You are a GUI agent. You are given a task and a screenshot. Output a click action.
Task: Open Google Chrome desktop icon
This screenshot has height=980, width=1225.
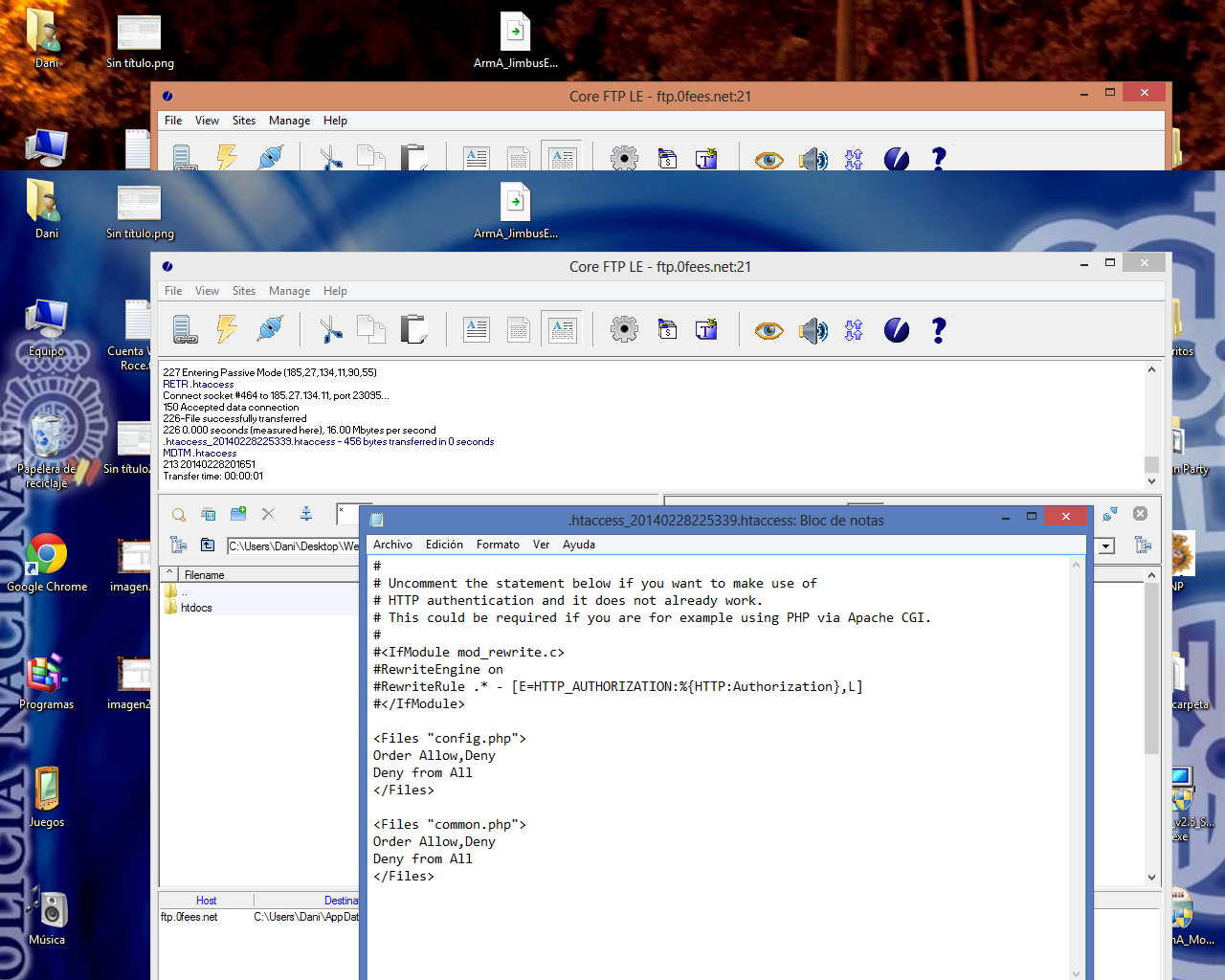[47, 564]
